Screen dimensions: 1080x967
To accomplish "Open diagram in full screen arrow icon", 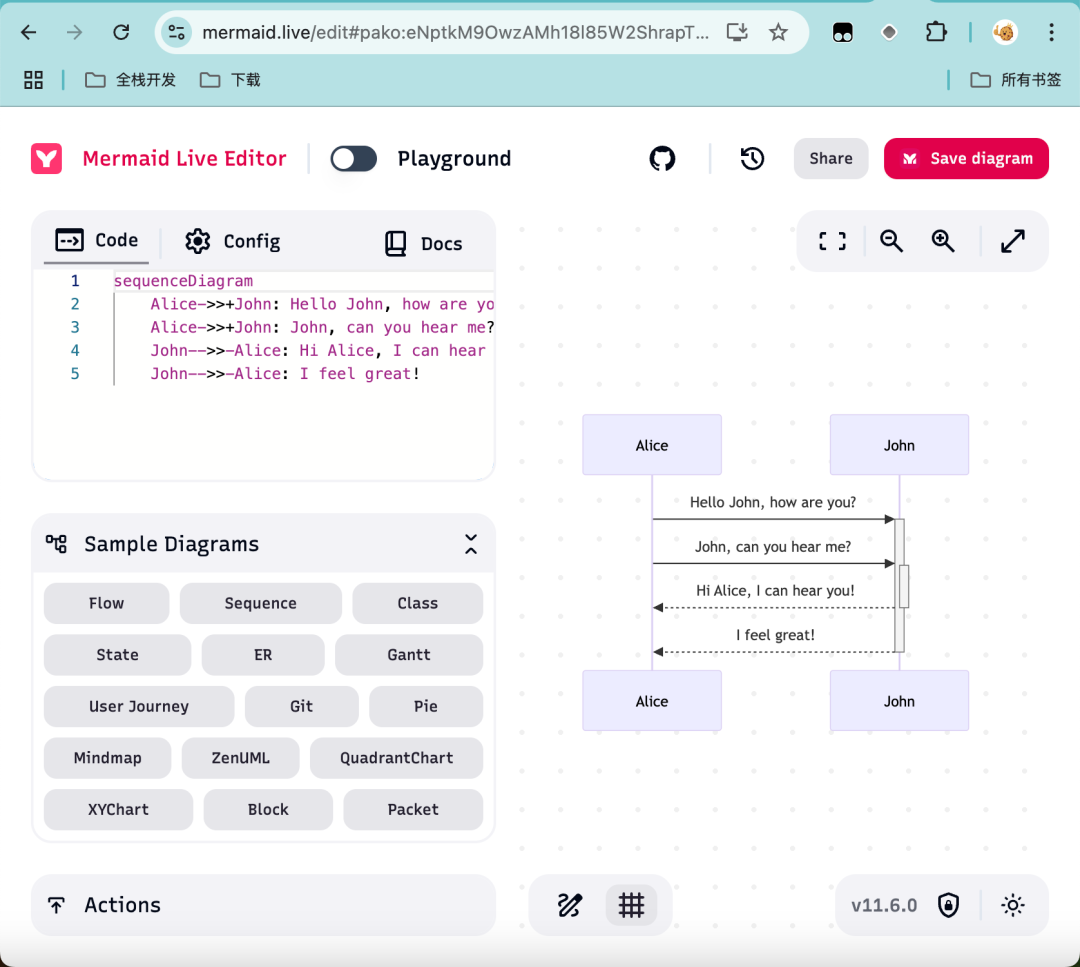I will tap(1012, 241).
